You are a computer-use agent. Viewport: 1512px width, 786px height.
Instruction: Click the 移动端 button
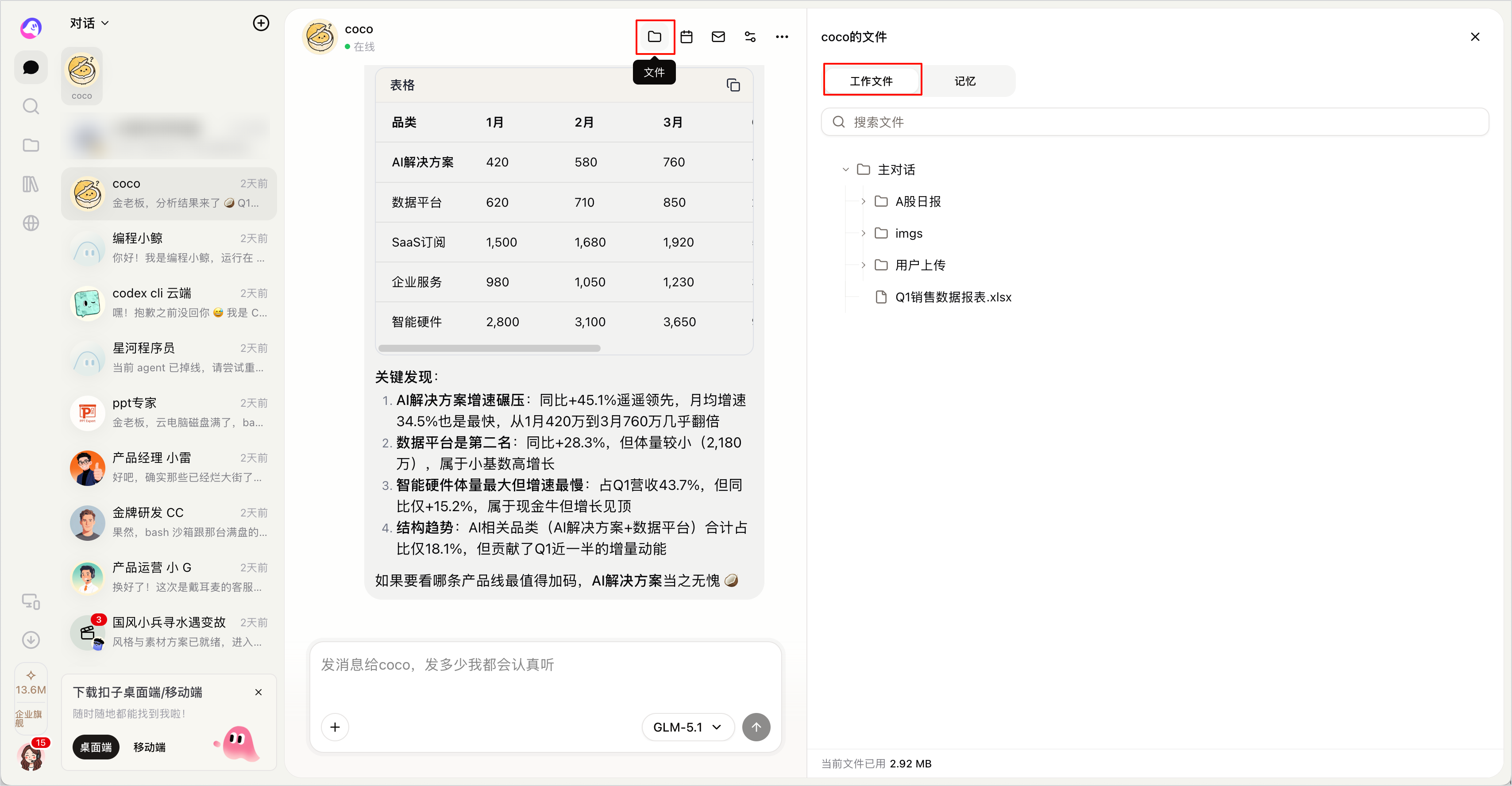pos(149,747)
